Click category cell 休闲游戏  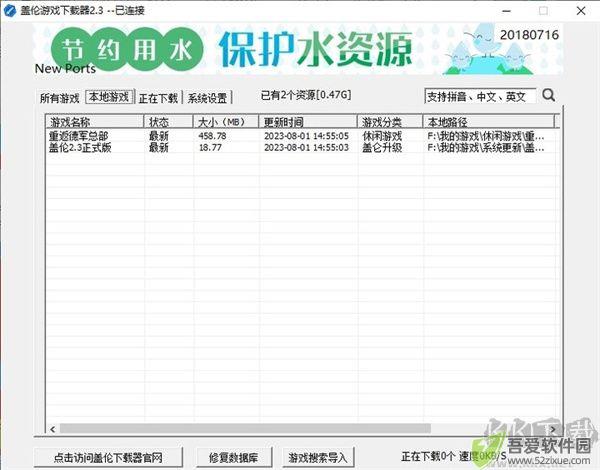(382, 136)
